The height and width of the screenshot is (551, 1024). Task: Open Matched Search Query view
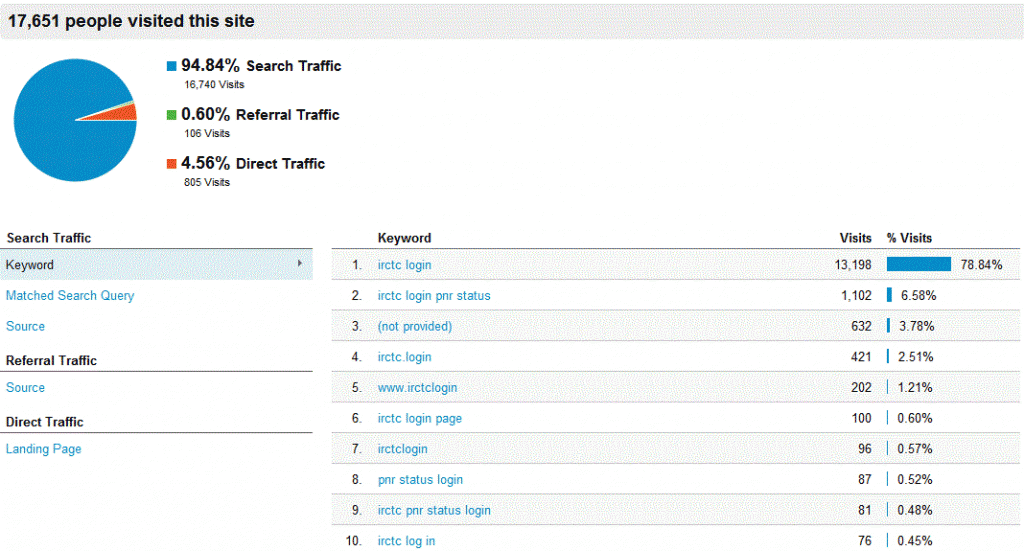70,296
